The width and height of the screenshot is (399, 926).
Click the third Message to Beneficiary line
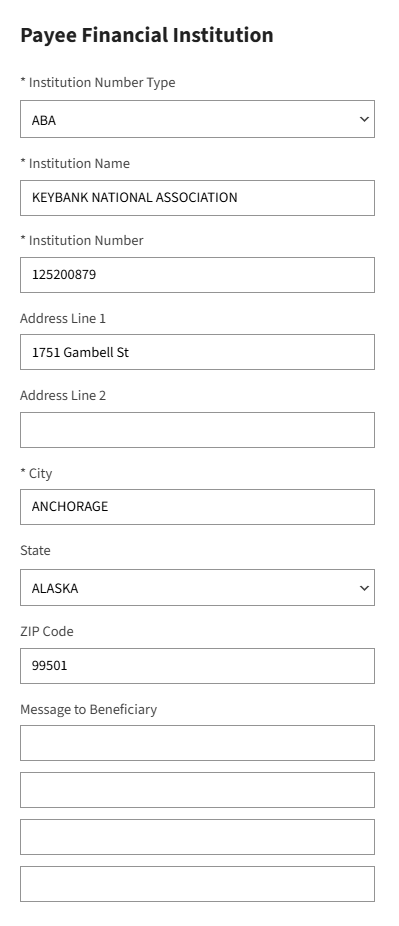click(x=197, y=837)
